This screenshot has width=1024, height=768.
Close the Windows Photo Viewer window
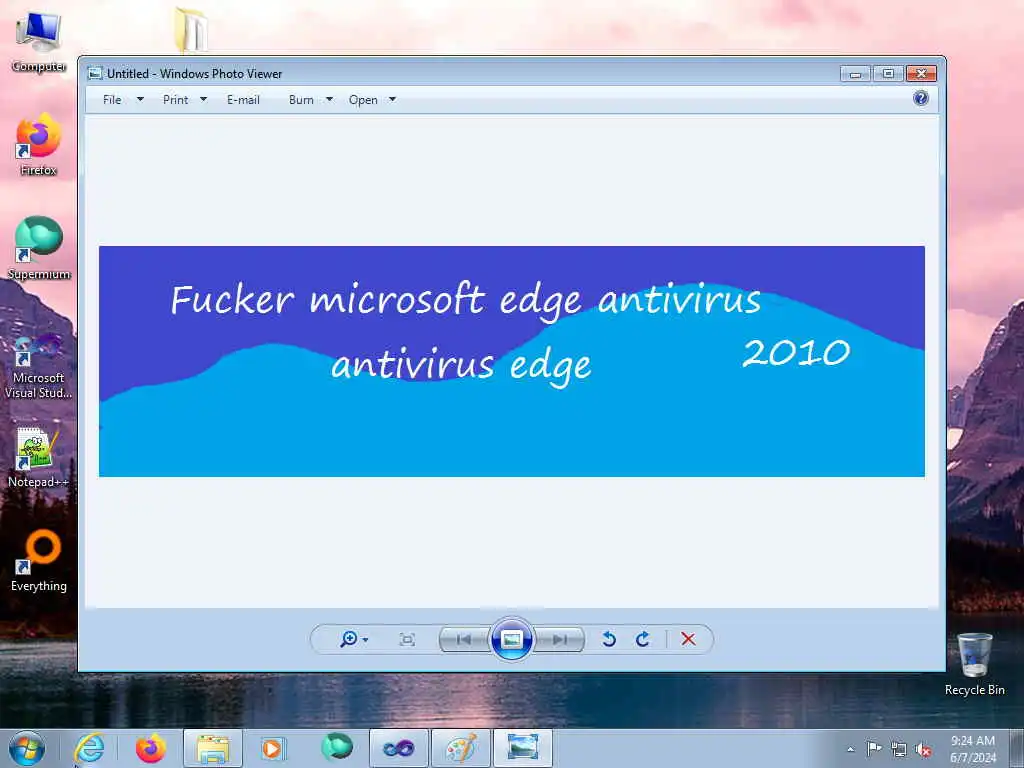(x=921, y=74)
